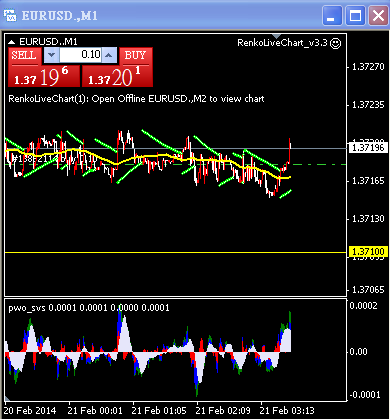The width and height of the screenshot is (390, 419).
Task: Click the EURUSD chart window icon
Action: (10, 16)
